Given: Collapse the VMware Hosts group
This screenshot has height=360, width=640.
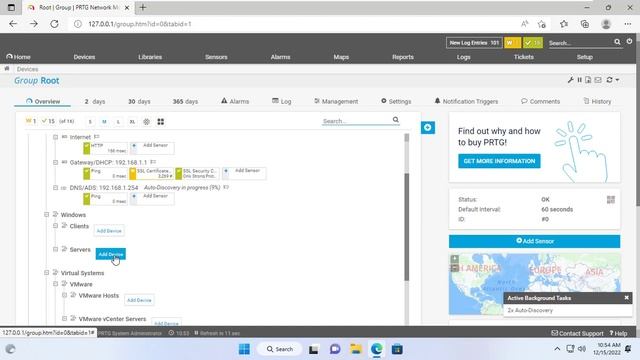Looking at the screenshot, I should [64, 295].
